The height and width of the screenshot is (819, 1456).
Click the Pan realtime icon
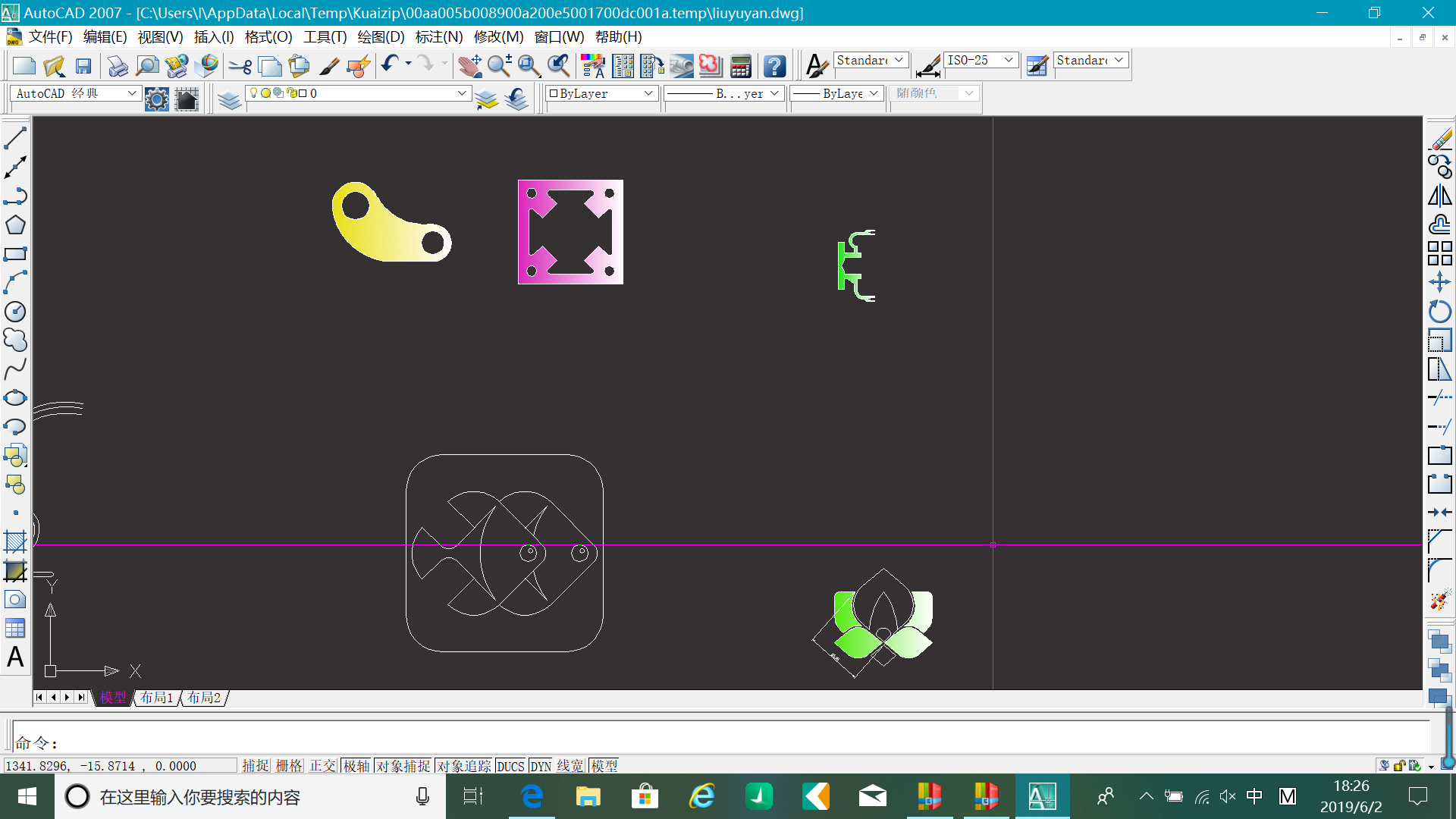[469, 67]
